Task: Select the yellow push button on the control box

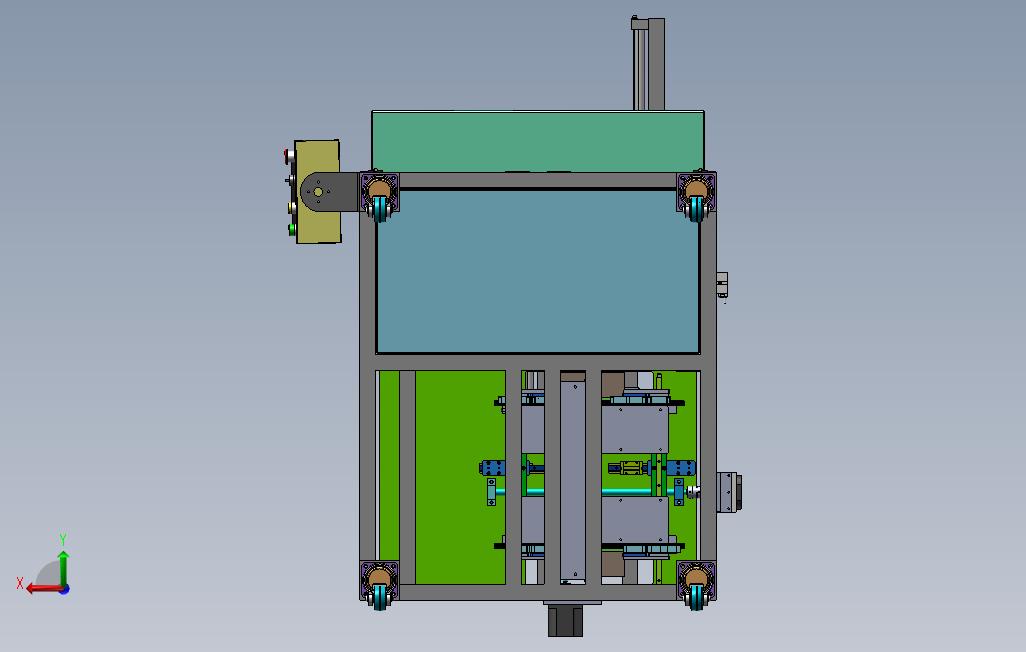Action: [292, 208]
